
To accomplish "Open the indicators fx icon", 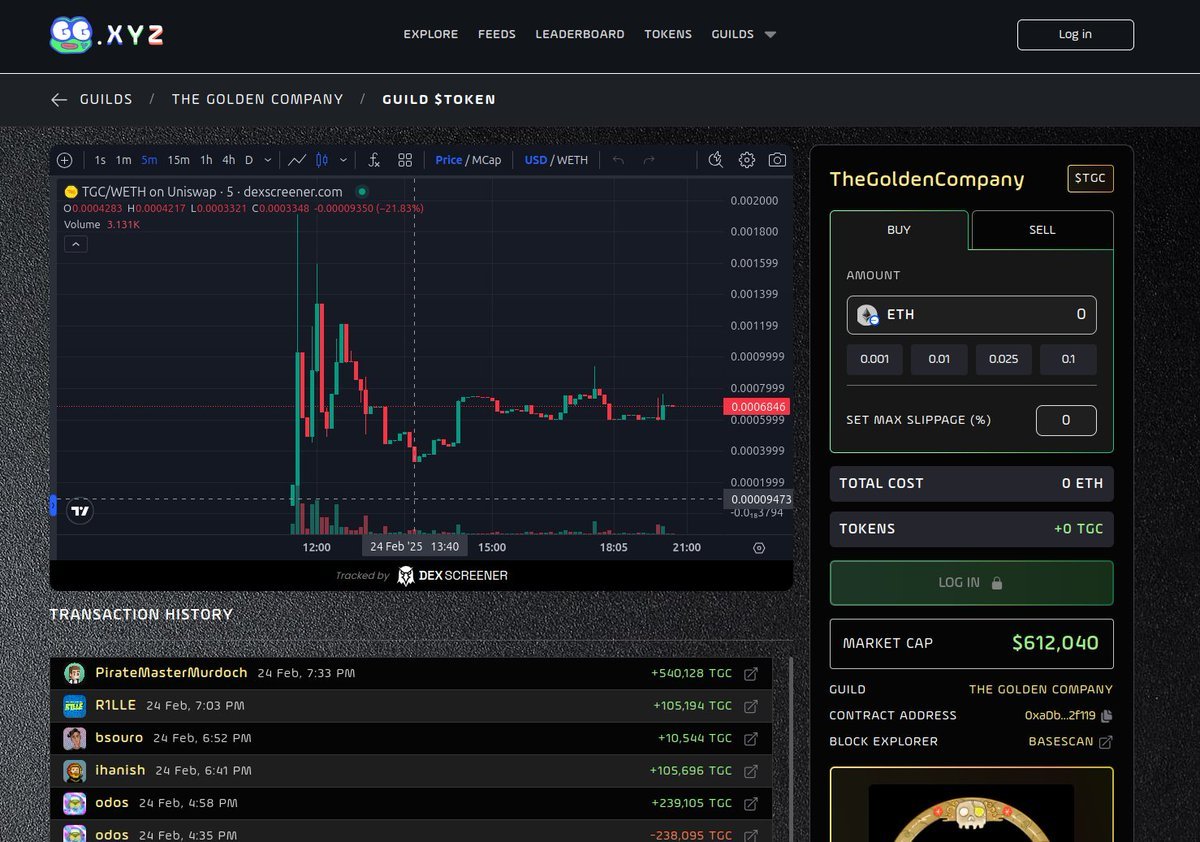I will [x=374, y=160].
